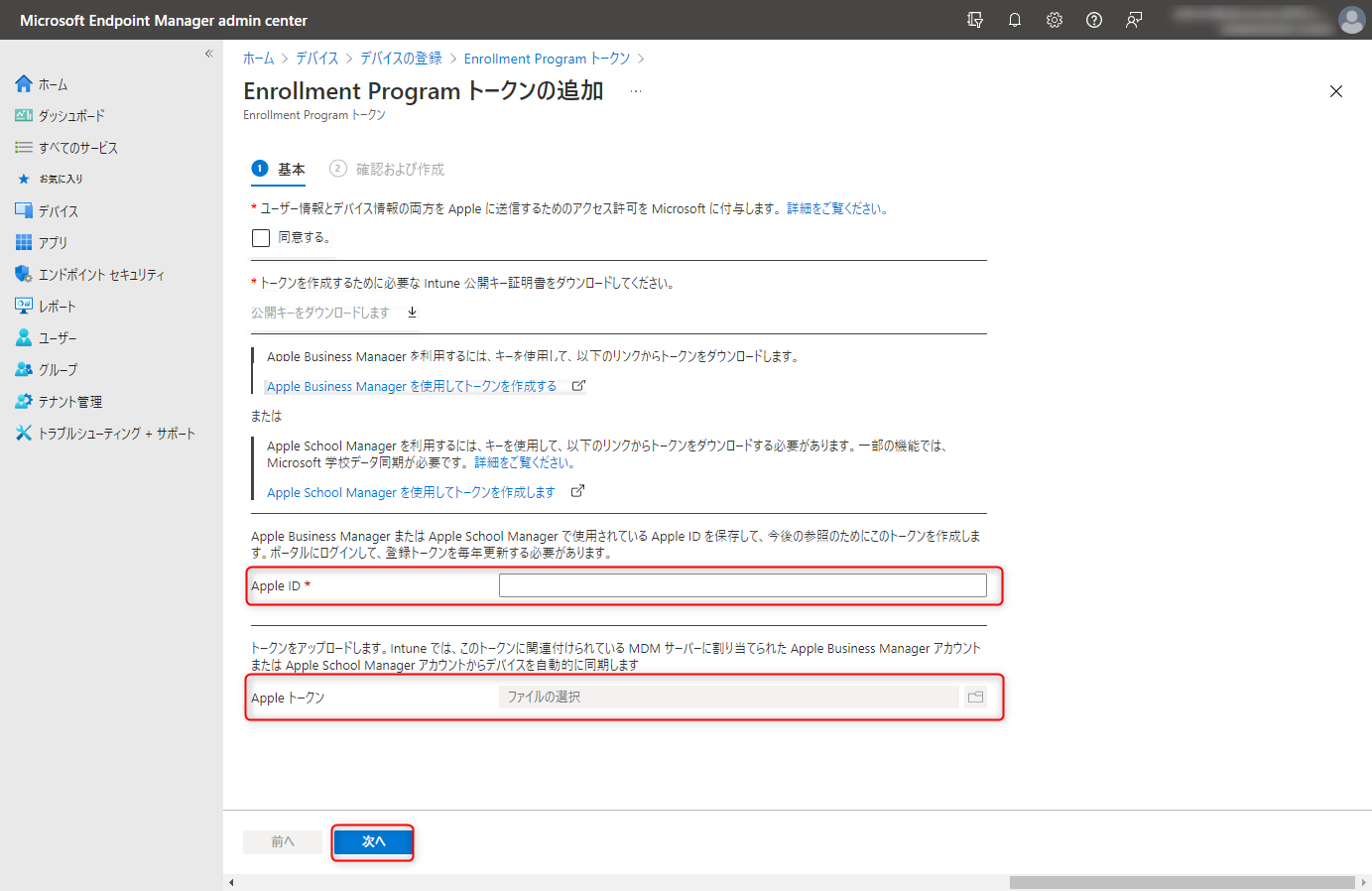Check the 同意する agreement checkbox
This screenshot has width=1372, height=891.
tap(260, 237)
